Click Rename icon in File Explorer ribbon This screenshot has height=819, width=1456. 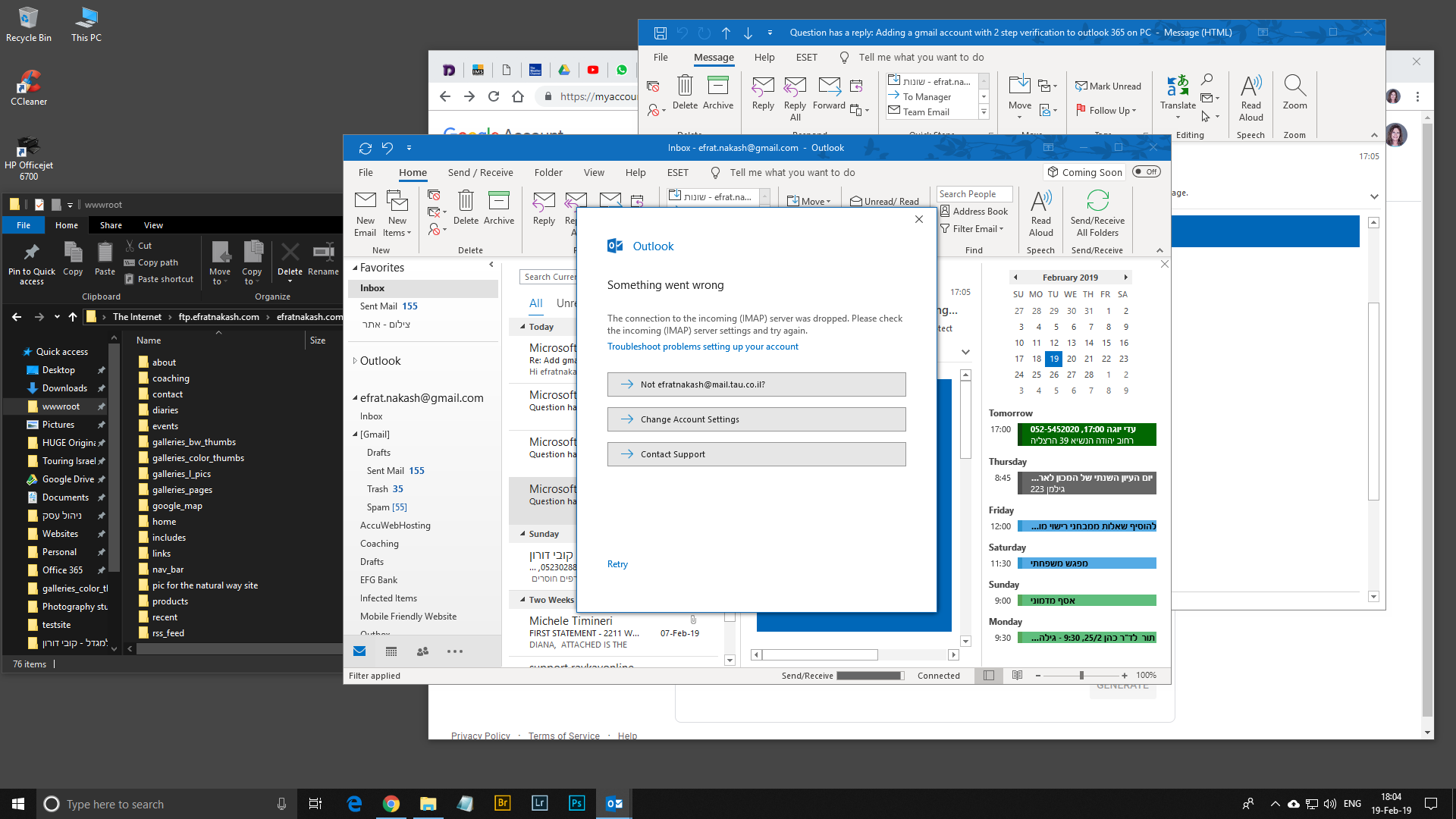click(323, 259)
